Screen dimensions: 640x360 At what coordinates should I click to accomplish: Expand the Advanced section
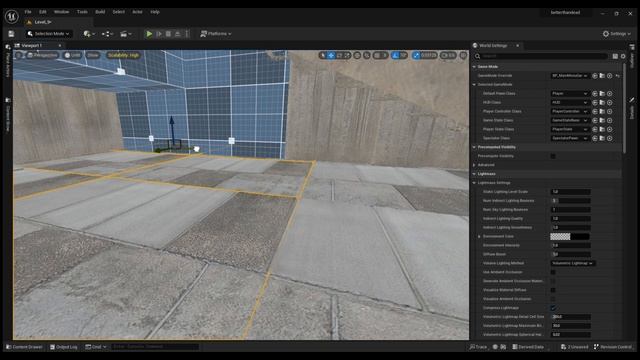[474, 165]
